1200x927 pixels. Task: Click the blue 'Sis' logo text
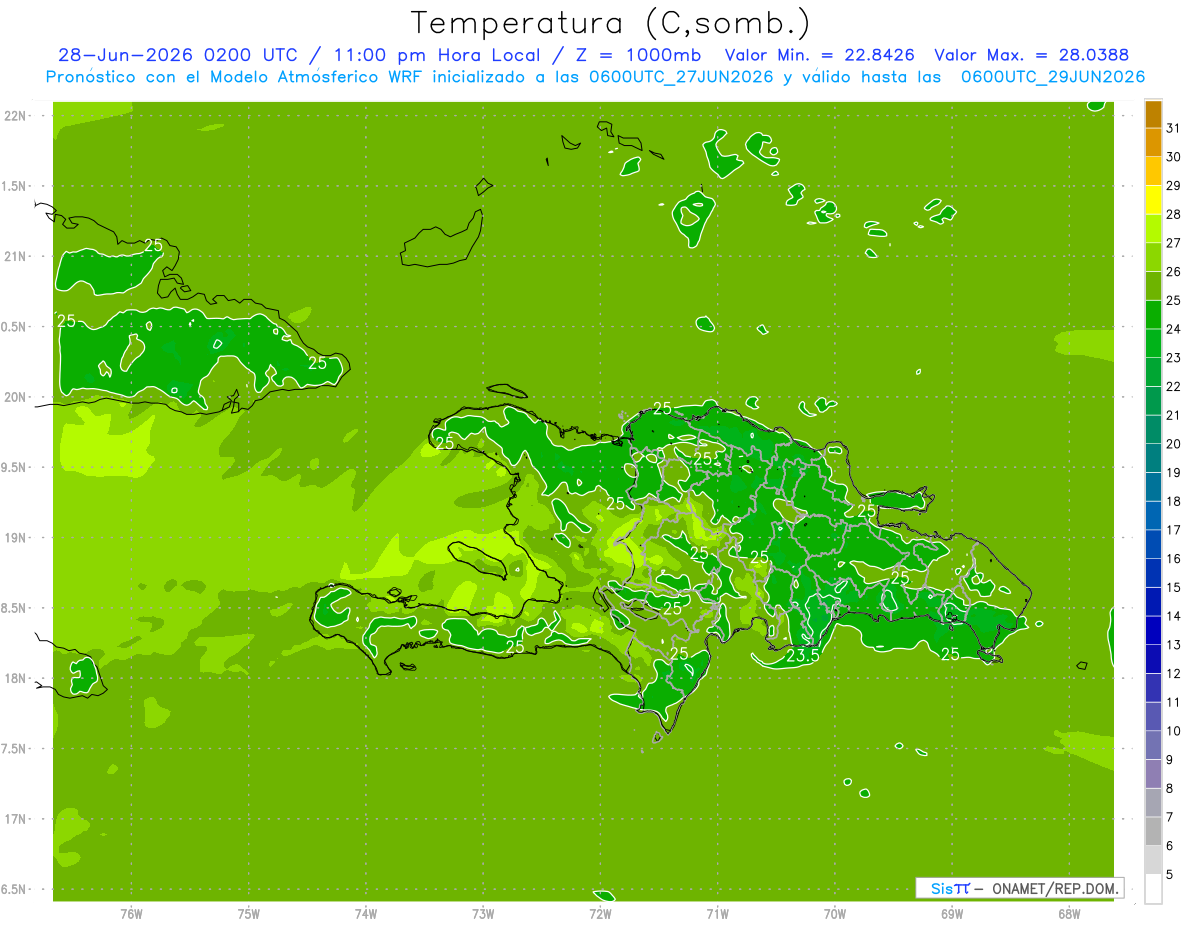pos(942,888)
